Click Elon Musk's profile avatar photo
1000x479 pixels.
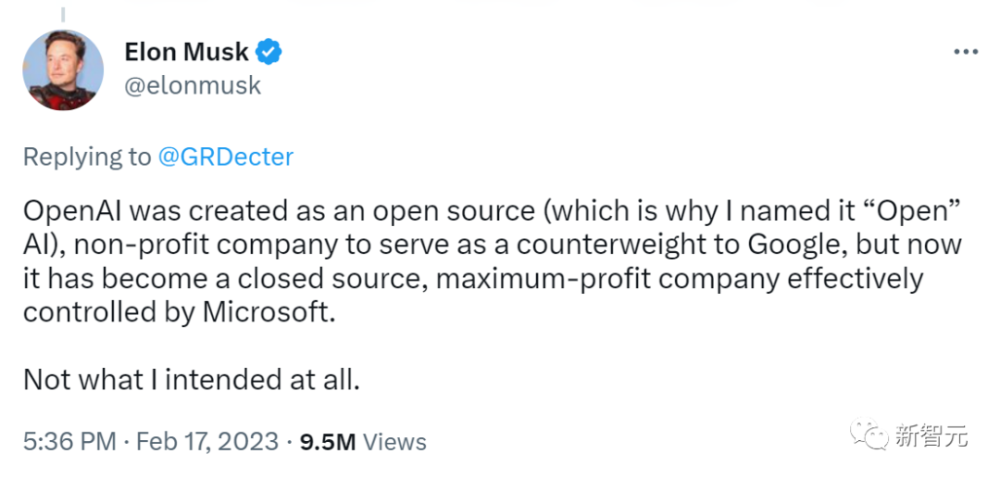click(x=63, y=69)
